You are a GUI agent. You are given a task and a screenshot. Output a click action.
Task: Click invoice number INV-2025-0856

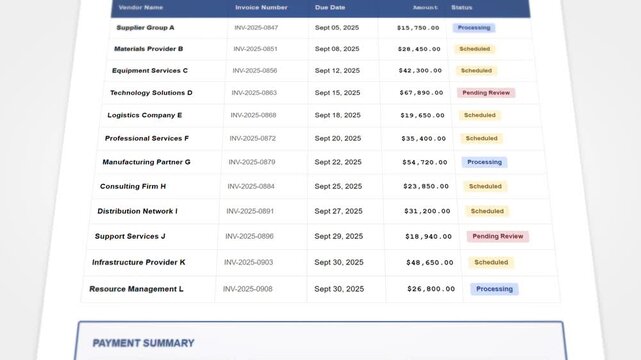[x=255, y=71]
